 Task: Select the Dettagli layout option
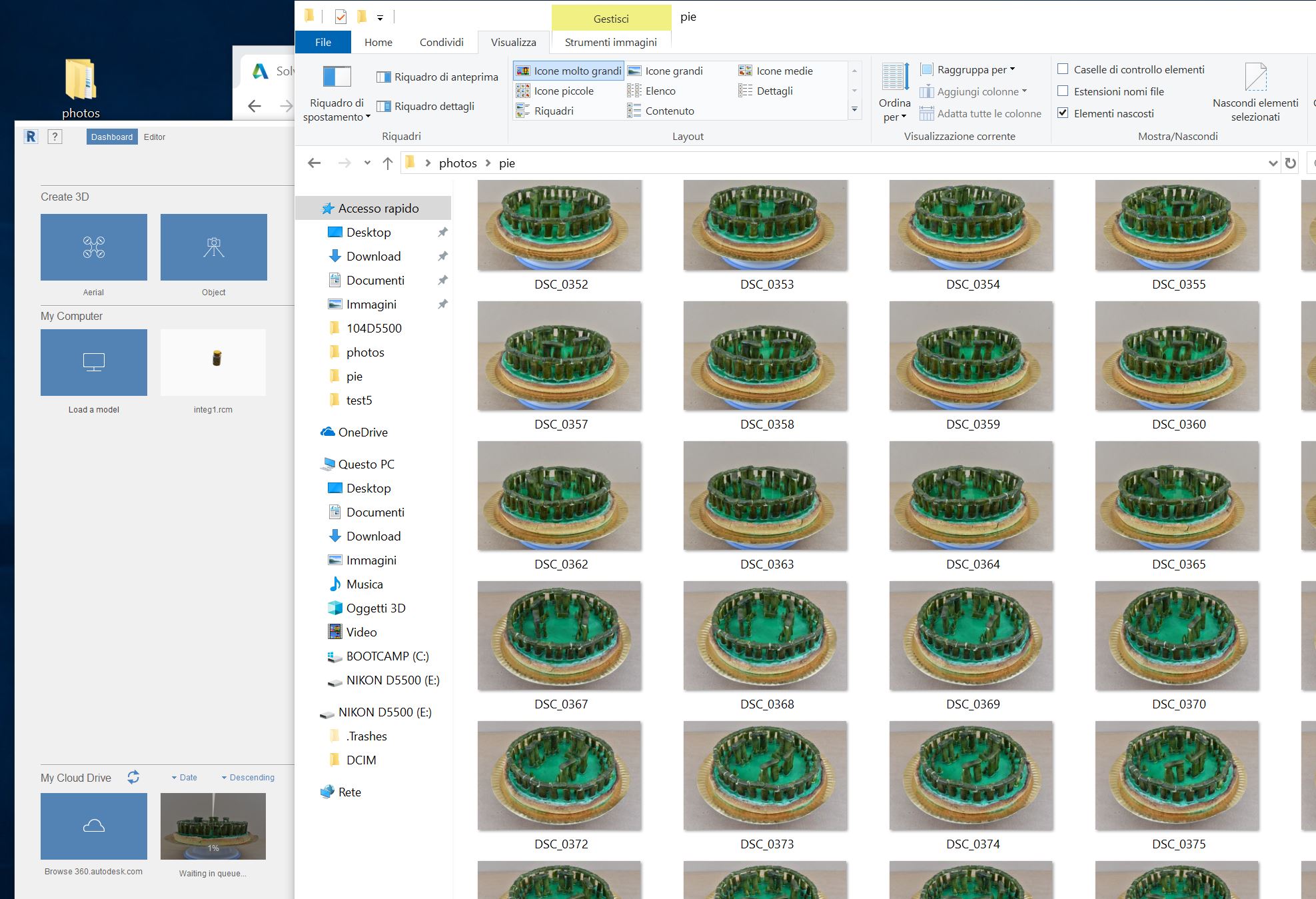coord(774,91)
